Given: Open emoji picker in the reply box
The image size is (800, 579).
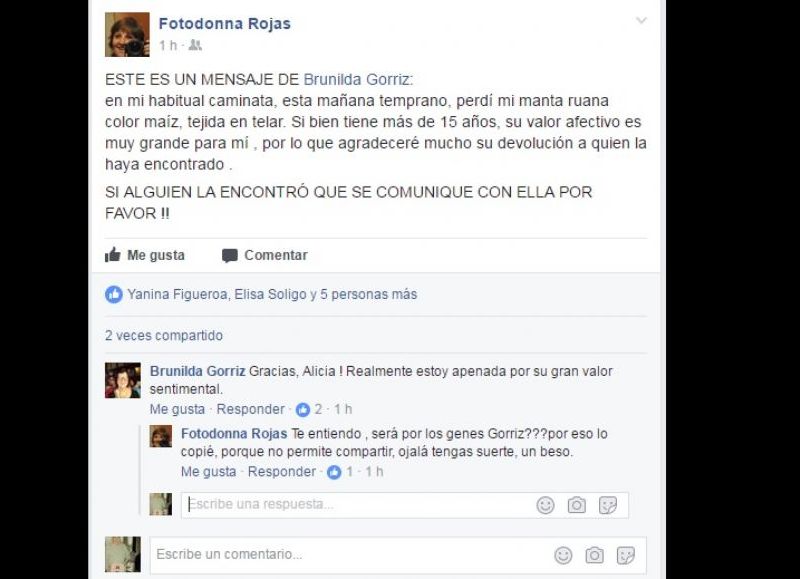Looking at the screenshot, I should click(x=545, y=505).
